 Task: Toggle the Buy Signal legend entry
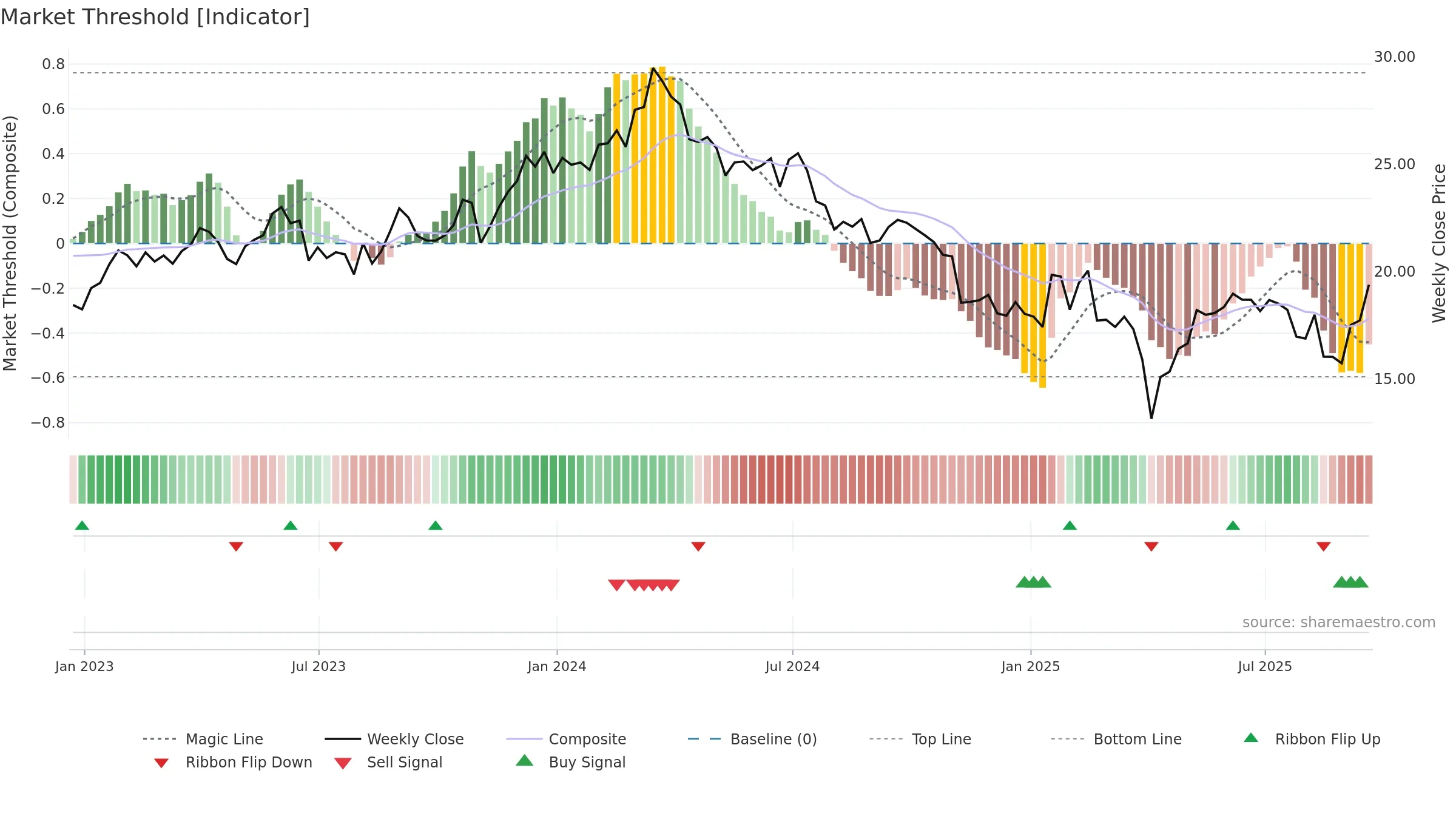570,762
